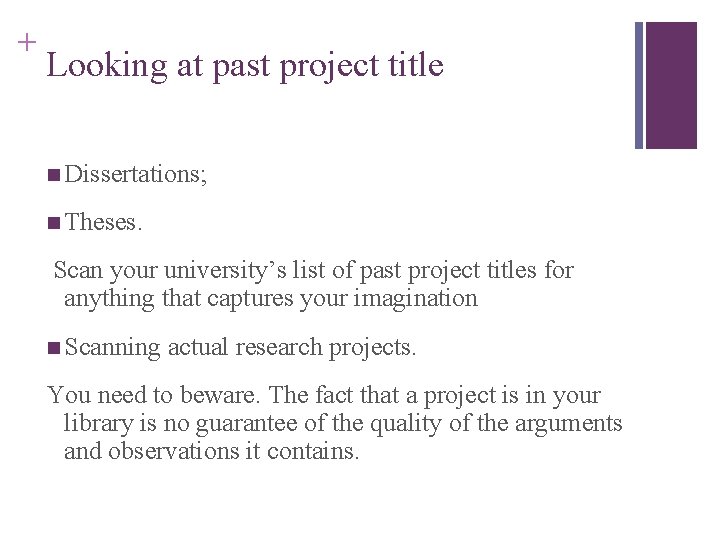The height and width of the screenshot is (540, 720).
Task: Click the thin blue vertical bar
Action: pyautogui.click(x=639, y=85)
